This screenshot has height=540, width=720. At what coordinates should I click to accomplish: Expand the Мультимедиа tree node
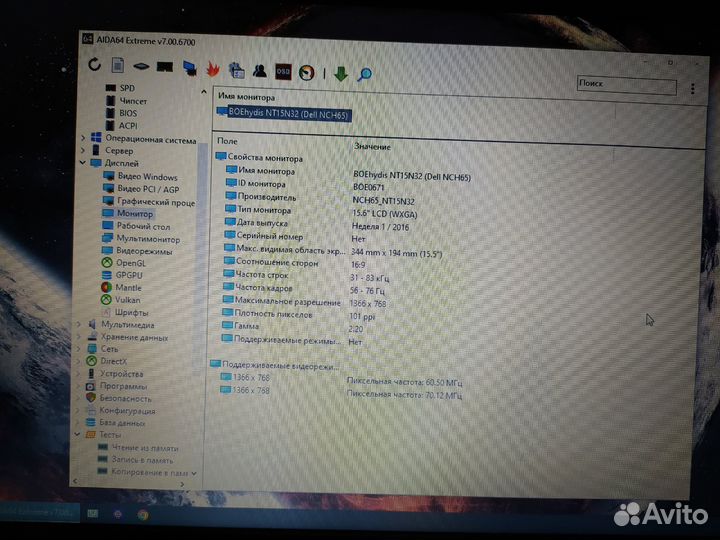coord(79,324)
